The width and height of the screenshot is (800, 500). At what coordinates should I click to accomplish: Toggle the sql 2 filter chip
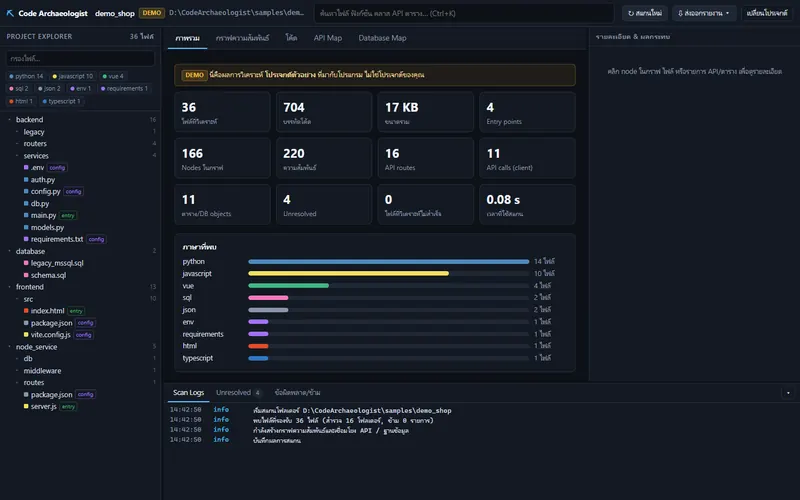19,88
